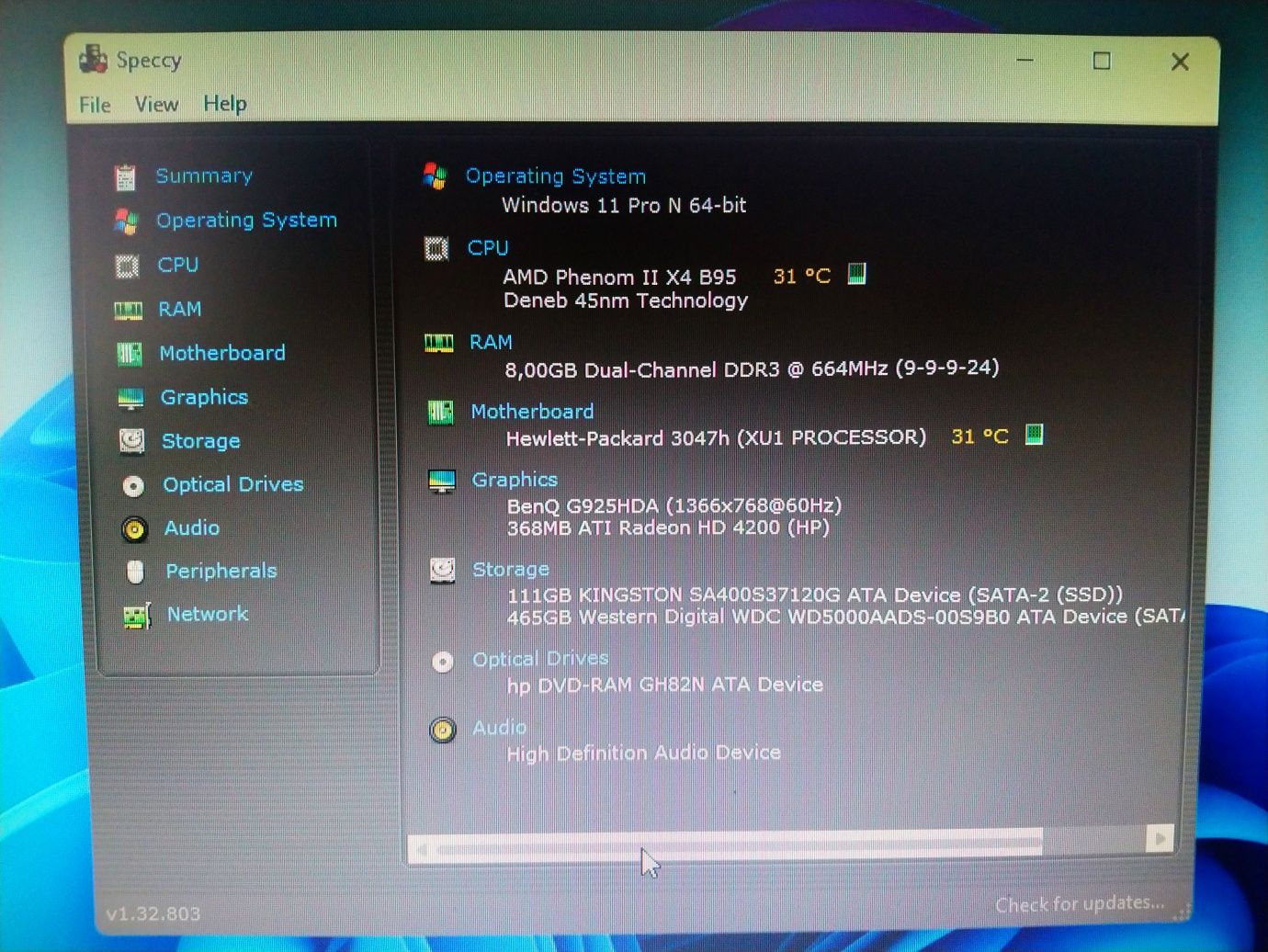Image resolution: width=1268 pixels, height=952 pixels.
Task: Click the Audio heading link in summary
Action: tap(499, 728)
